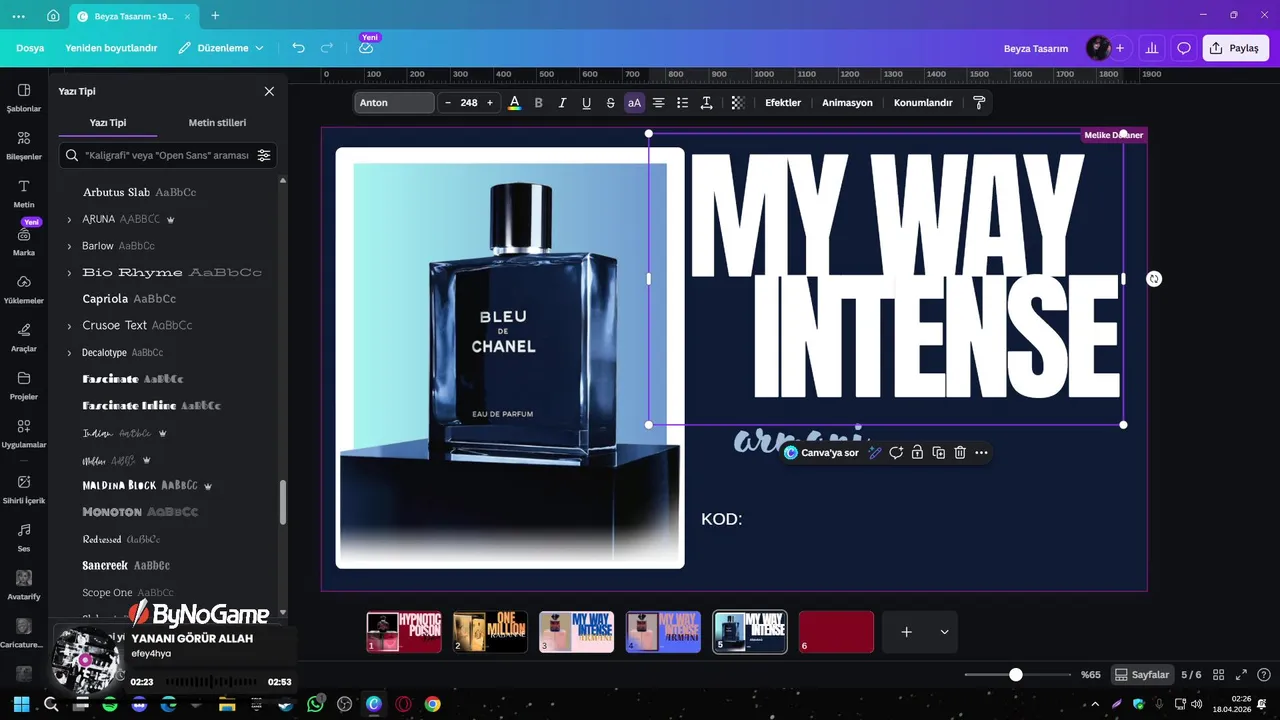Click the Canva'ya sor button
The height and width of the screenshot is (720, 1280).
[x=822, y=453]
